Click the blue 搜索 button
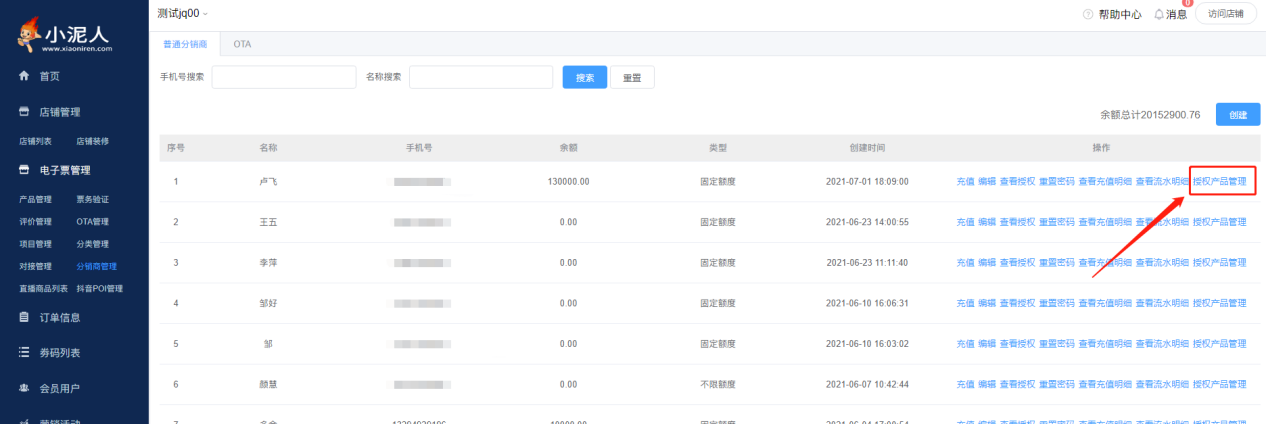This screenshot has height=424, width=1266. pyautogui.click(x=585, y=78)
